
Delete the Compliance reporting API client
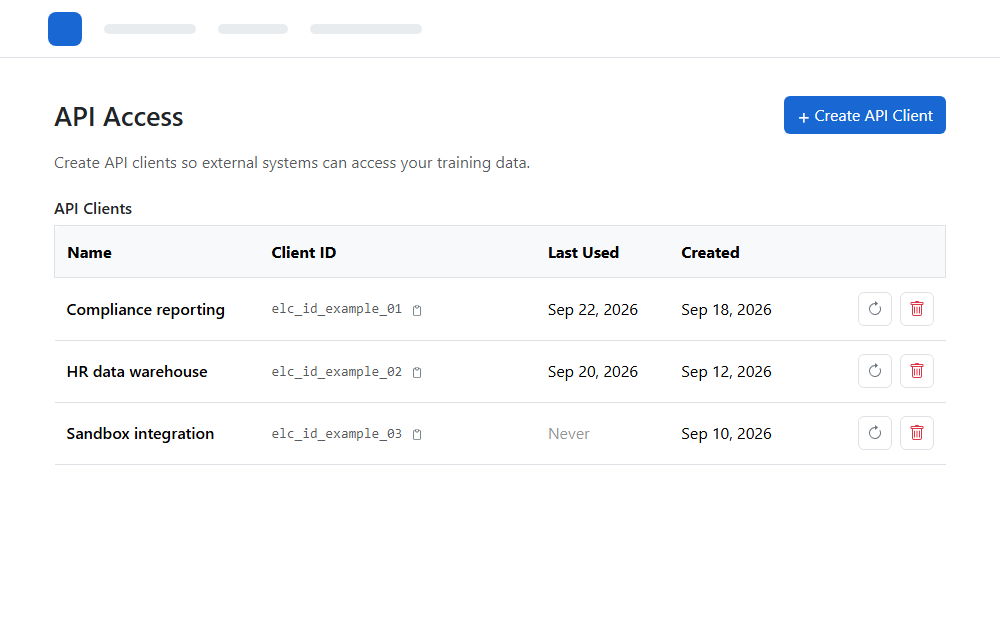click(916, 309)
